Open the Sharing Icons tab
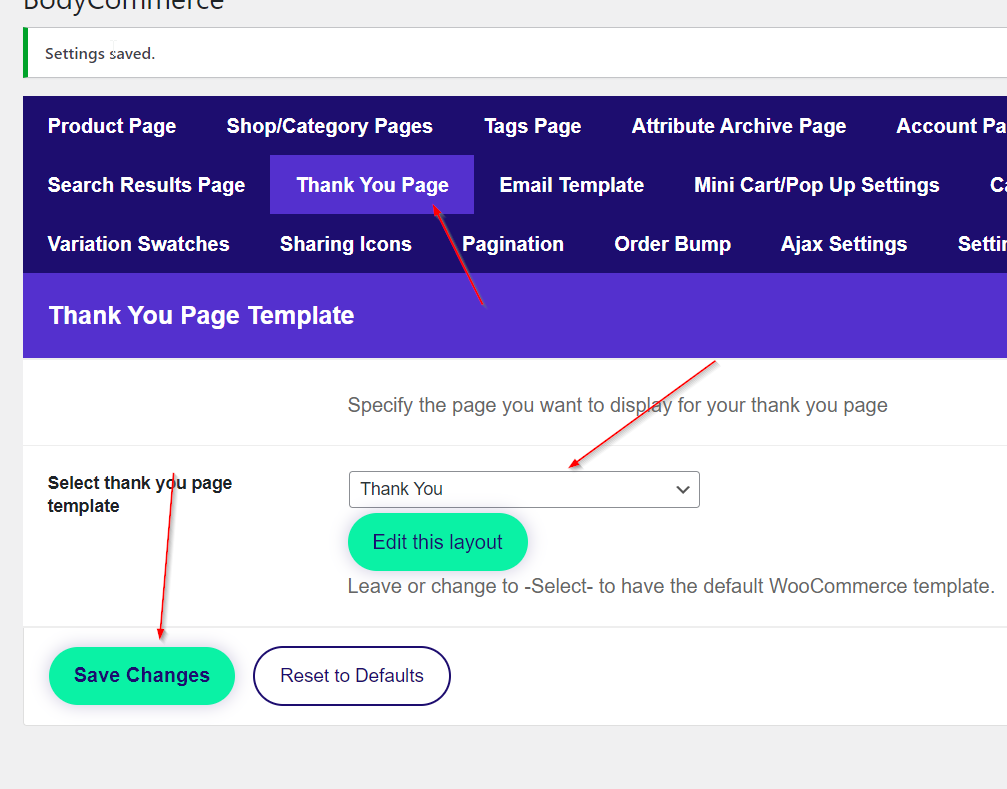Image resolution: width=1007 pixels, height=789 pixels. [345, 244]
